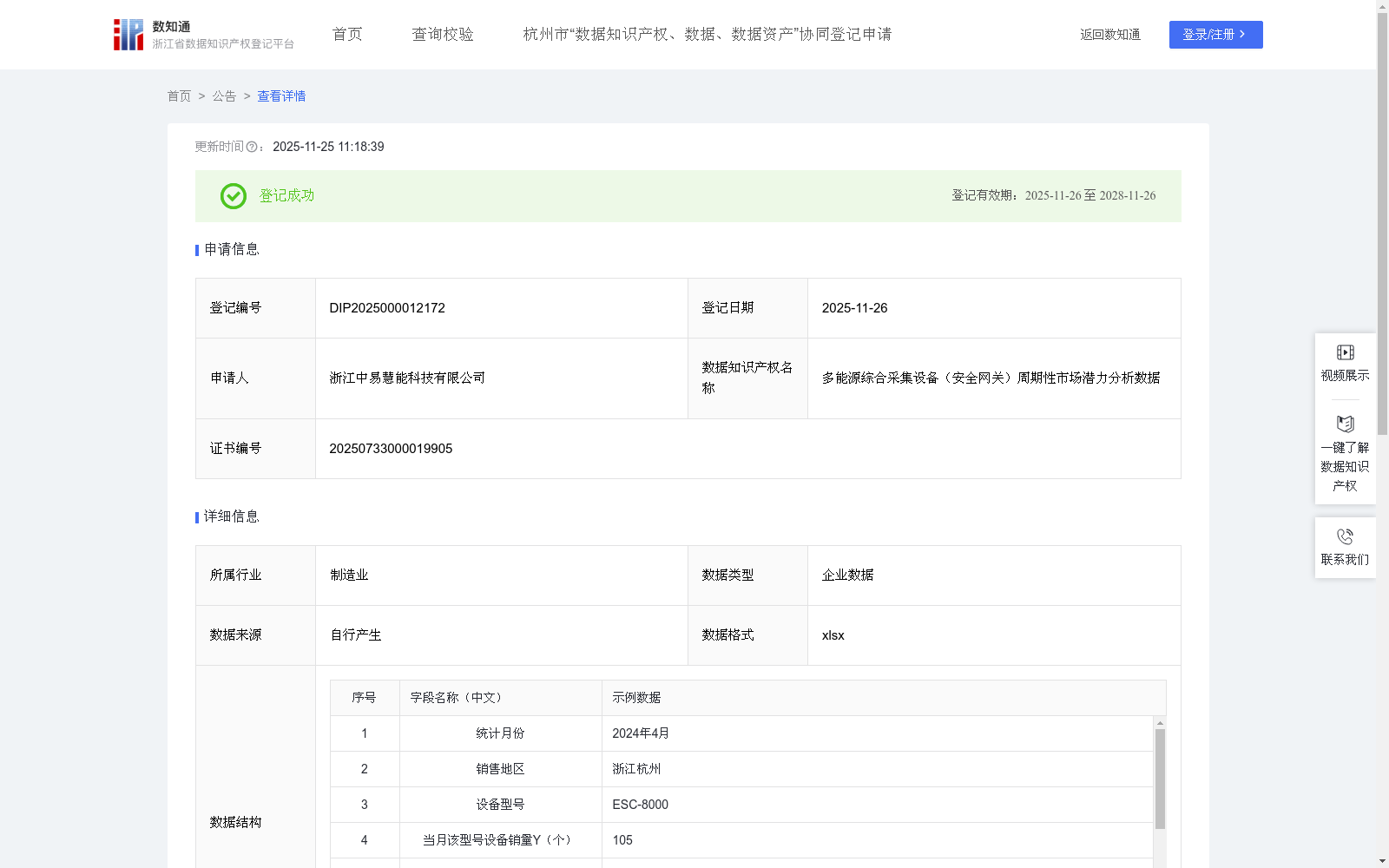Click example value 浙江杭州
This screenshot has height=868, width=1389.
pyautogui.click(x=636, y=769)
